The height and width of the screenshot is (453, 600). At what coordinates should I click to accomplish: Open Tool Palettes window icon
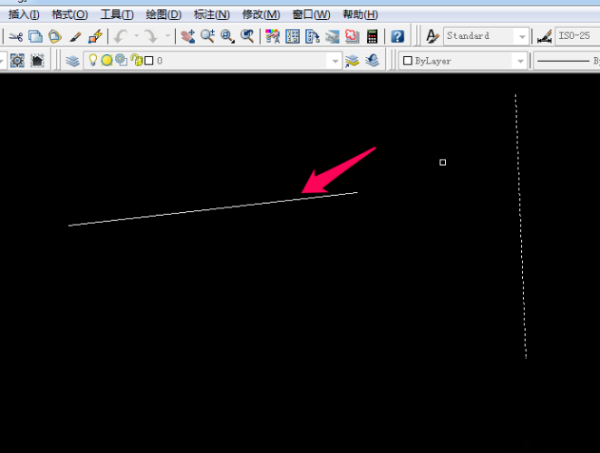point(312,37)
